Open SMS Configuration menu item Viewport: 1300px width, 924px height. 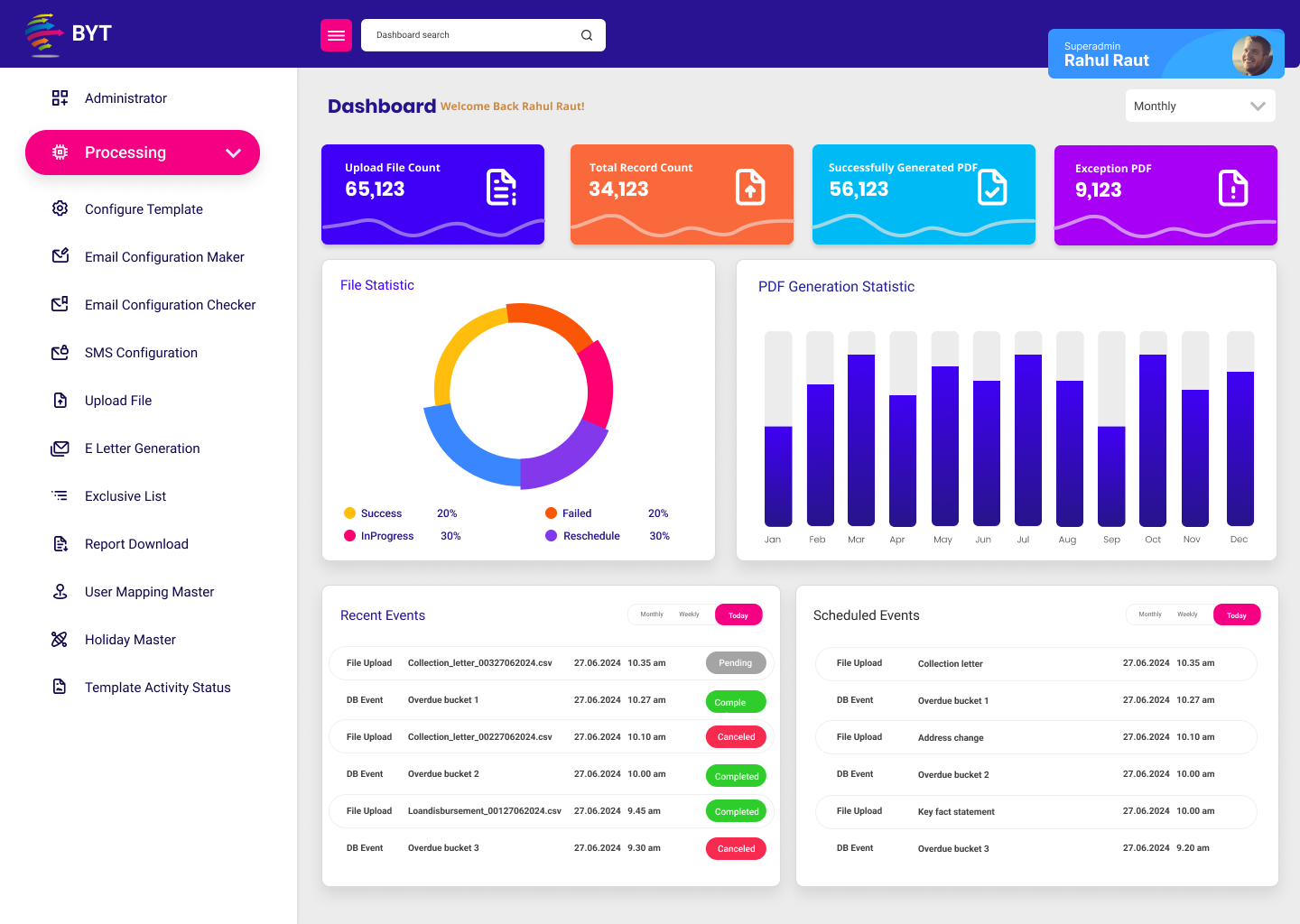tap(141, 353)
